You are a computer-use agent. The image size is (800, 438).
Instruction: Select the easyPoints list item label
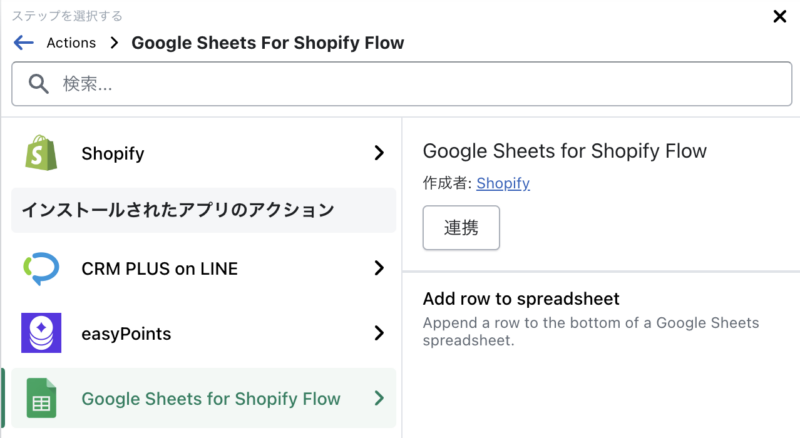pos(126,333)
